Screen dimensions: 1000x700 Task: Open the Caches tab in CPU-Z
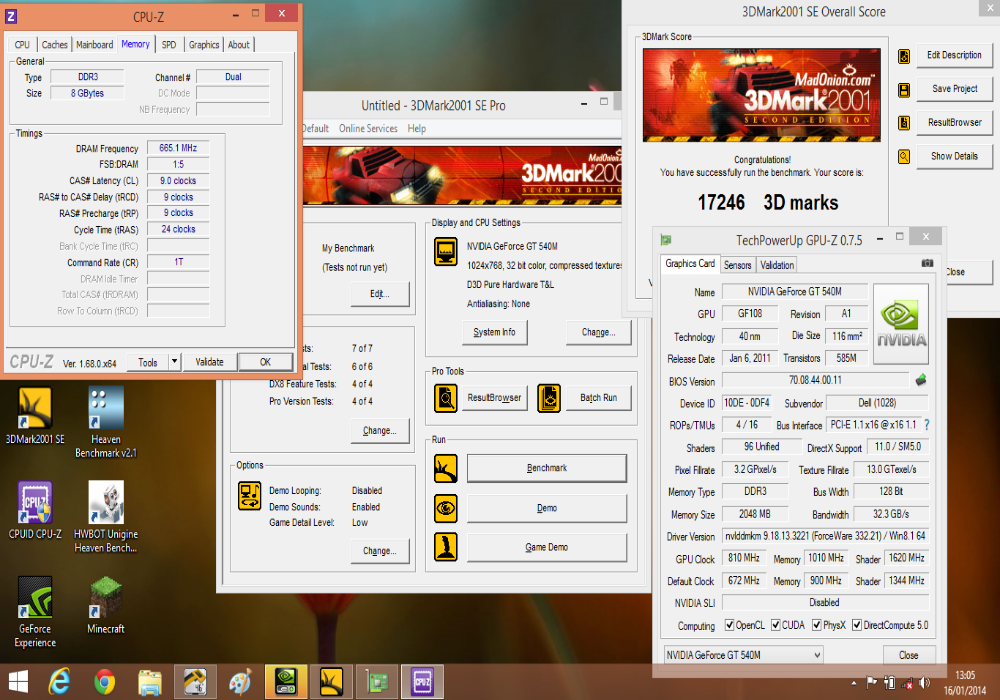click(55, 45)
